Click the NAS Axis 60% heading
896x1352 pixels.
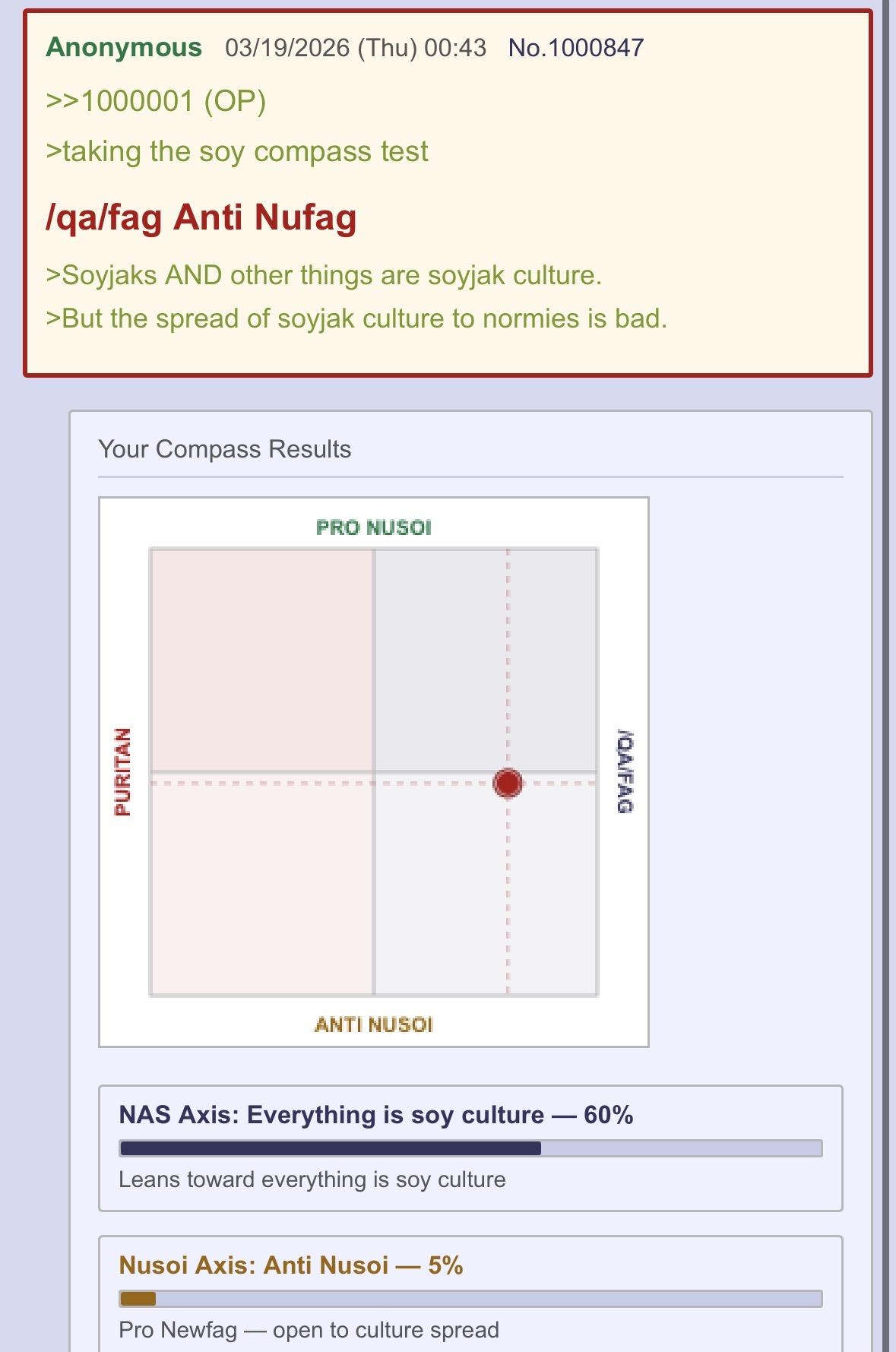click(x=376, y=1115)
